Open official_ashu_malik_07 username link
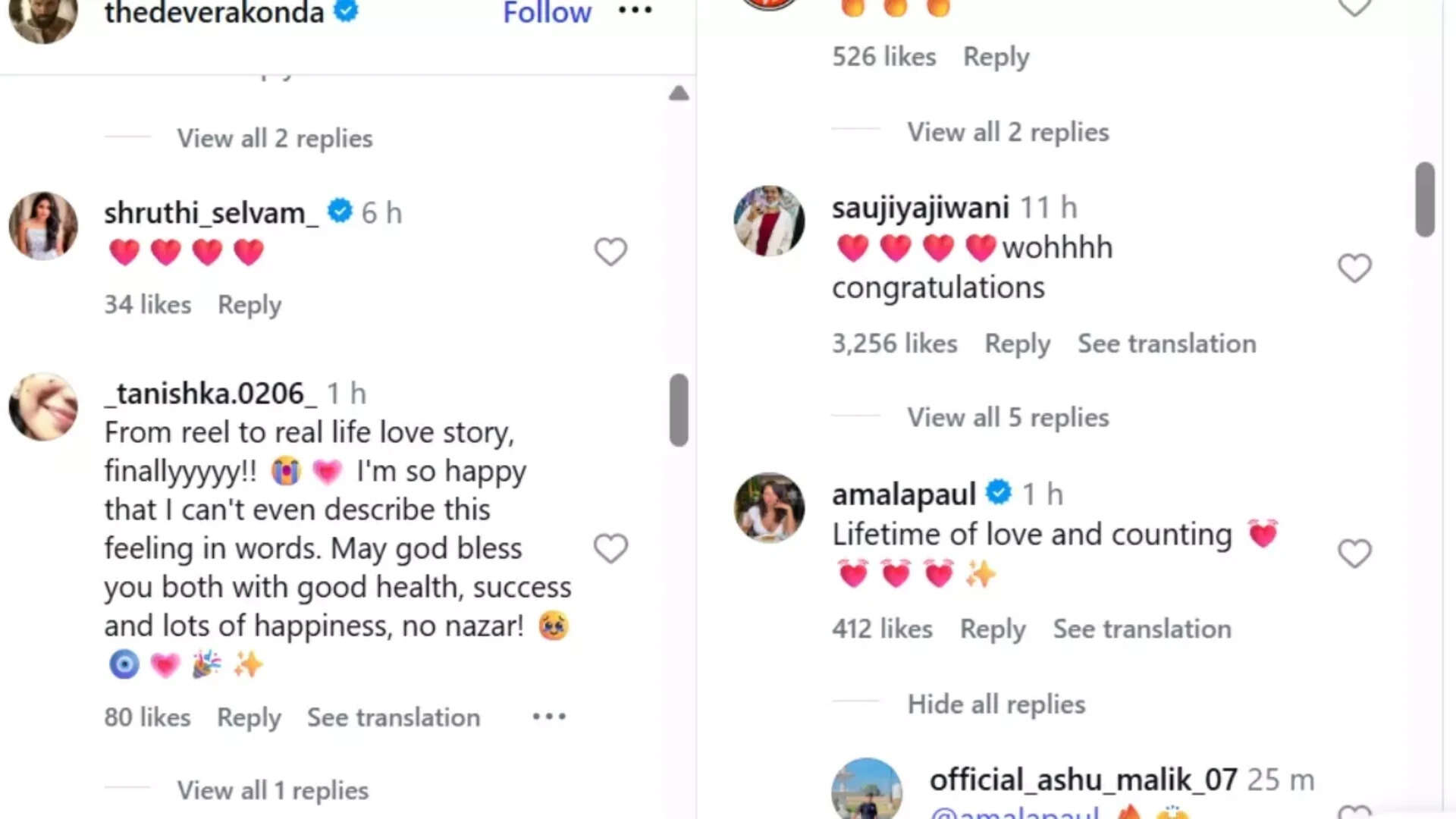 click(1083, 780)
